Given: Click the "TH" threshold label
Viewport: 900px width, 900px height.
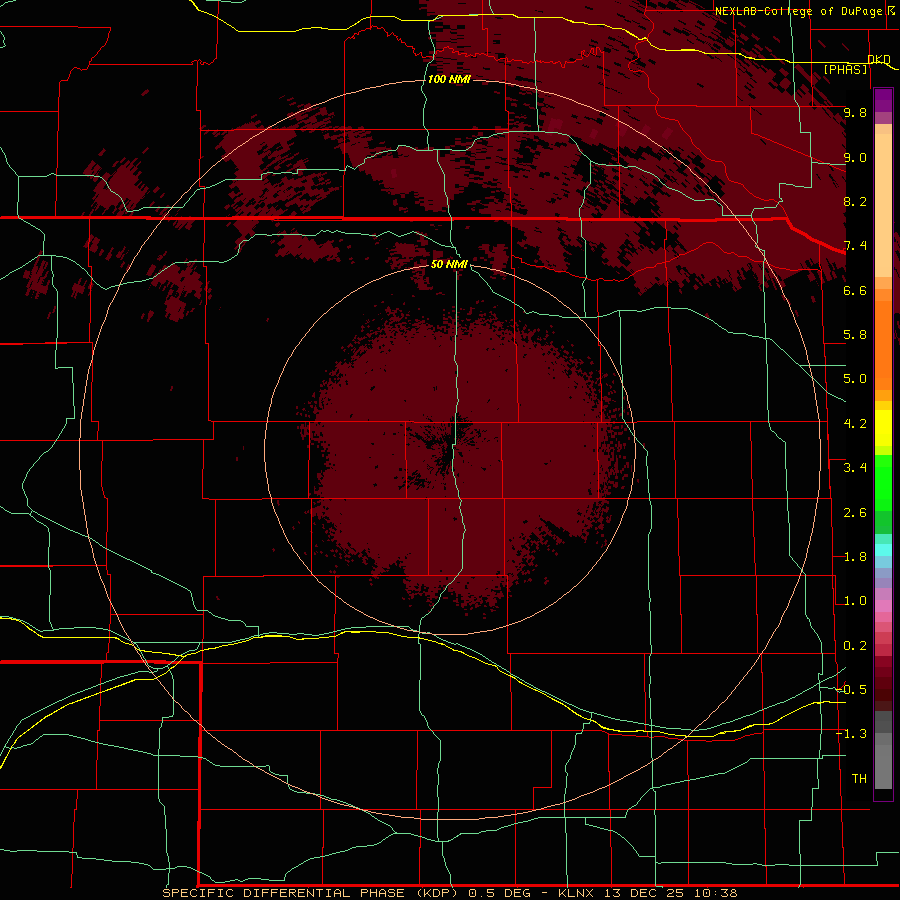Looking at the screenshot, I should 859,779.
